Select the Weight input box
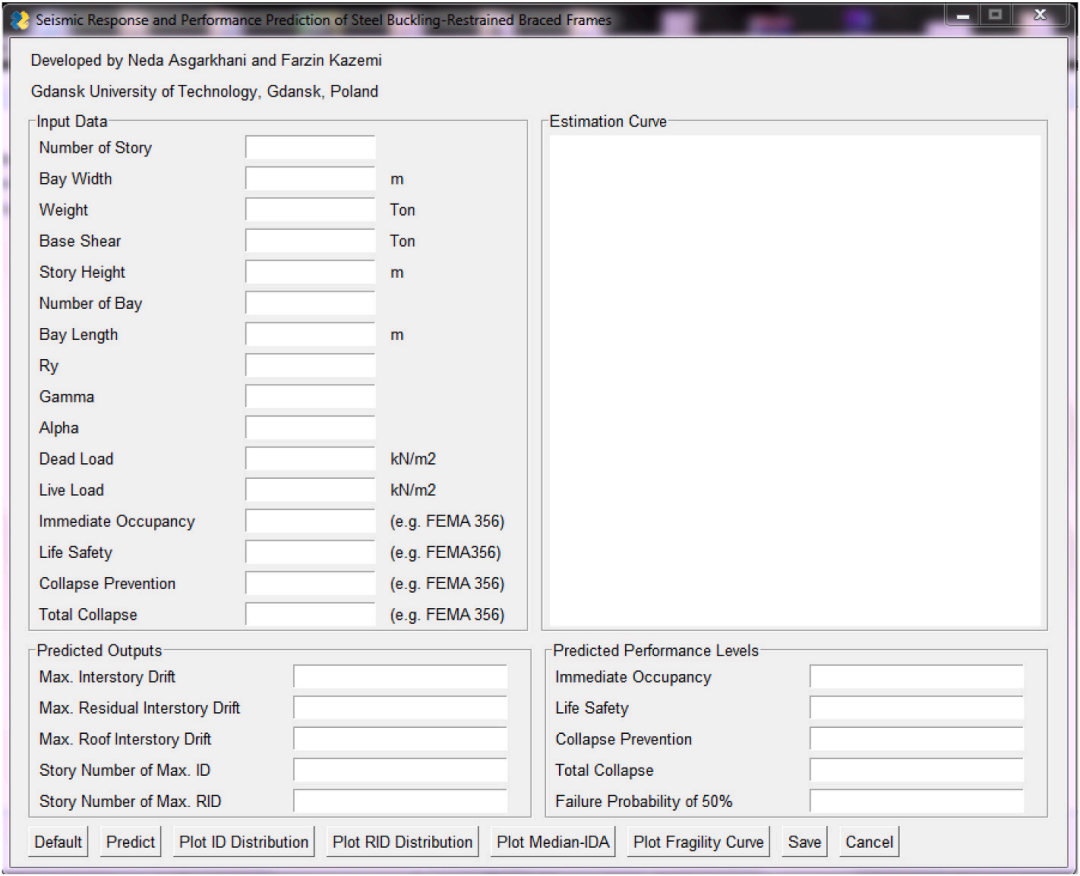 [x=310, y=209]
